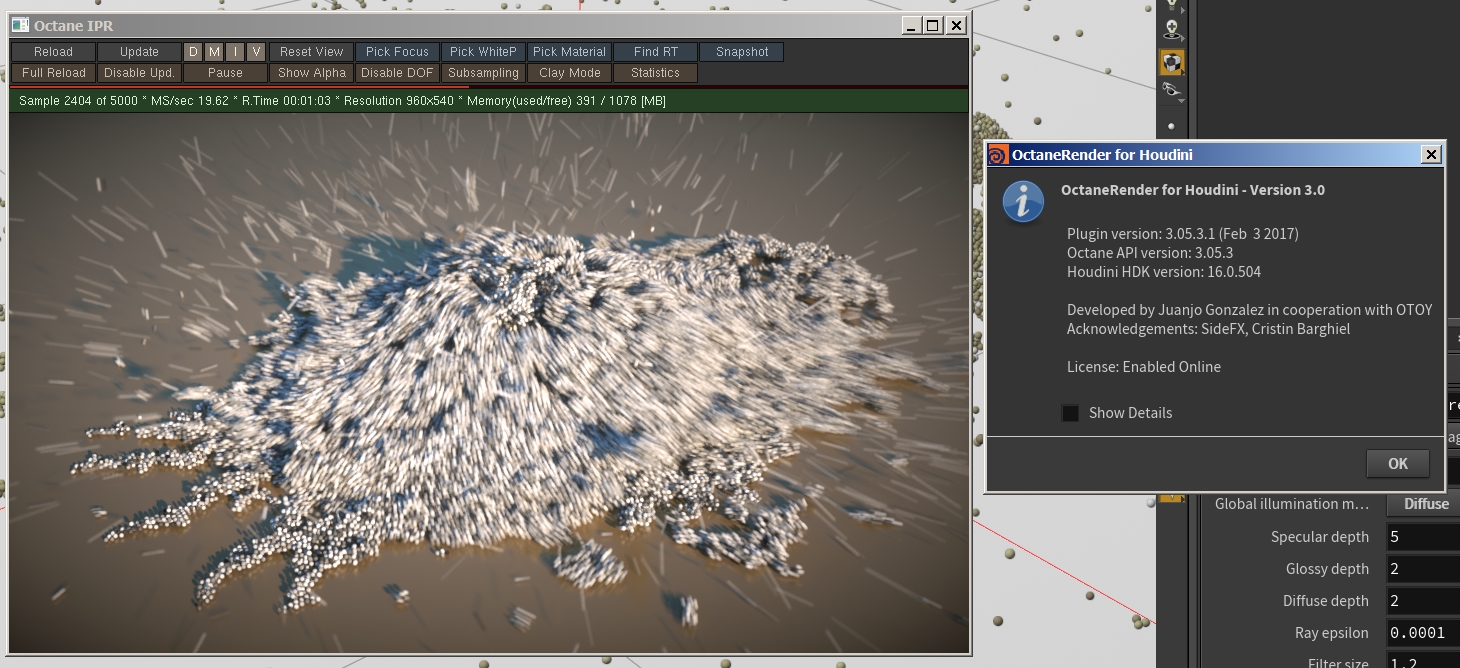Image resolution: width=1460 pixels, height=668 pixels.
Task: Click Disable Upd. button
Action: pos(139,73)
